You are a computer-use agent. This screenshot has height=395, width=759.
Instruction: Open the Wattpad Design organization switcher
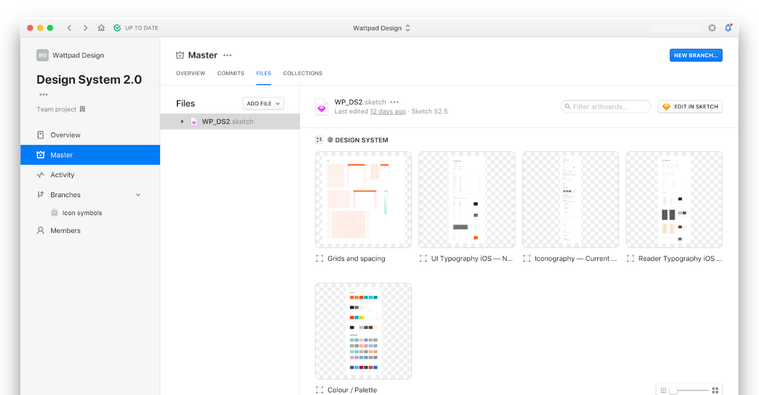pos(381,28)
